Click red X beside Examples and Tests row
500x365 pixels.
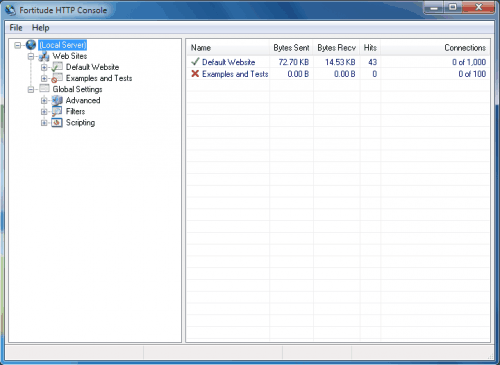click(x=195, y=74)
